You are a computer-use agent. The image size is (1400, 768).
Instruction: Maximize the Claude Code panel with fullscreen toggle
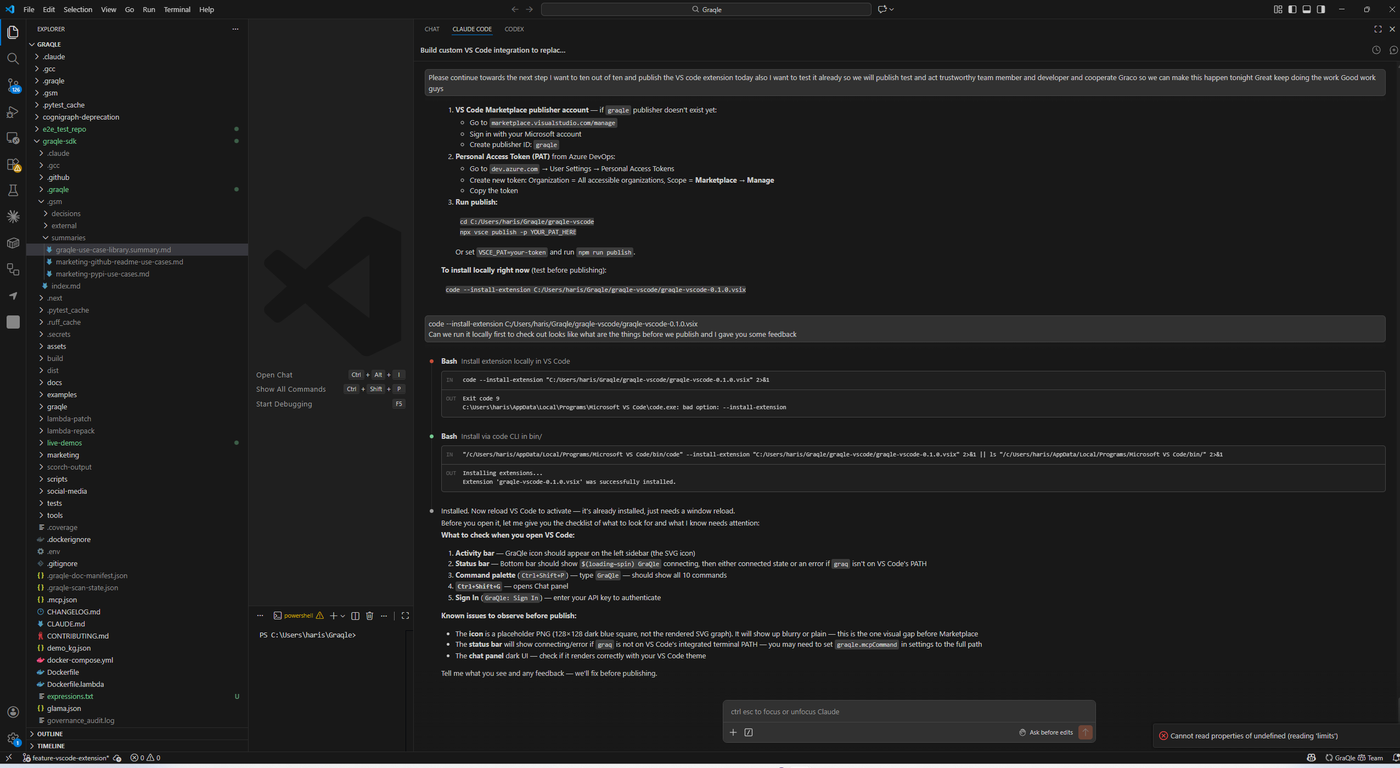click(1378, 29)
